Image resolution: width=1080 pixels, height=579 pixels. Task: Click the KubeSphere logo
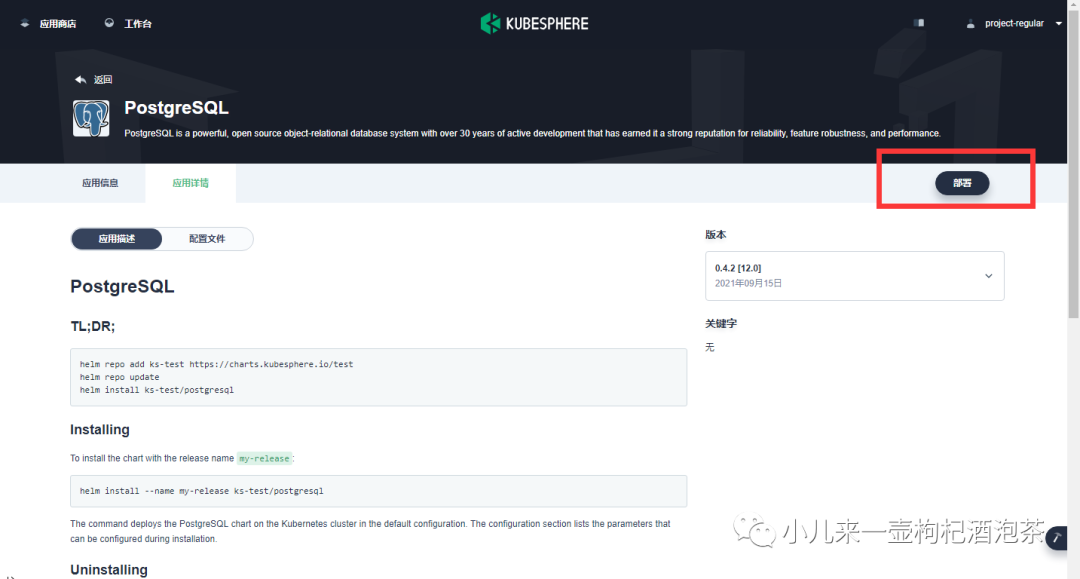pos(534,23)
